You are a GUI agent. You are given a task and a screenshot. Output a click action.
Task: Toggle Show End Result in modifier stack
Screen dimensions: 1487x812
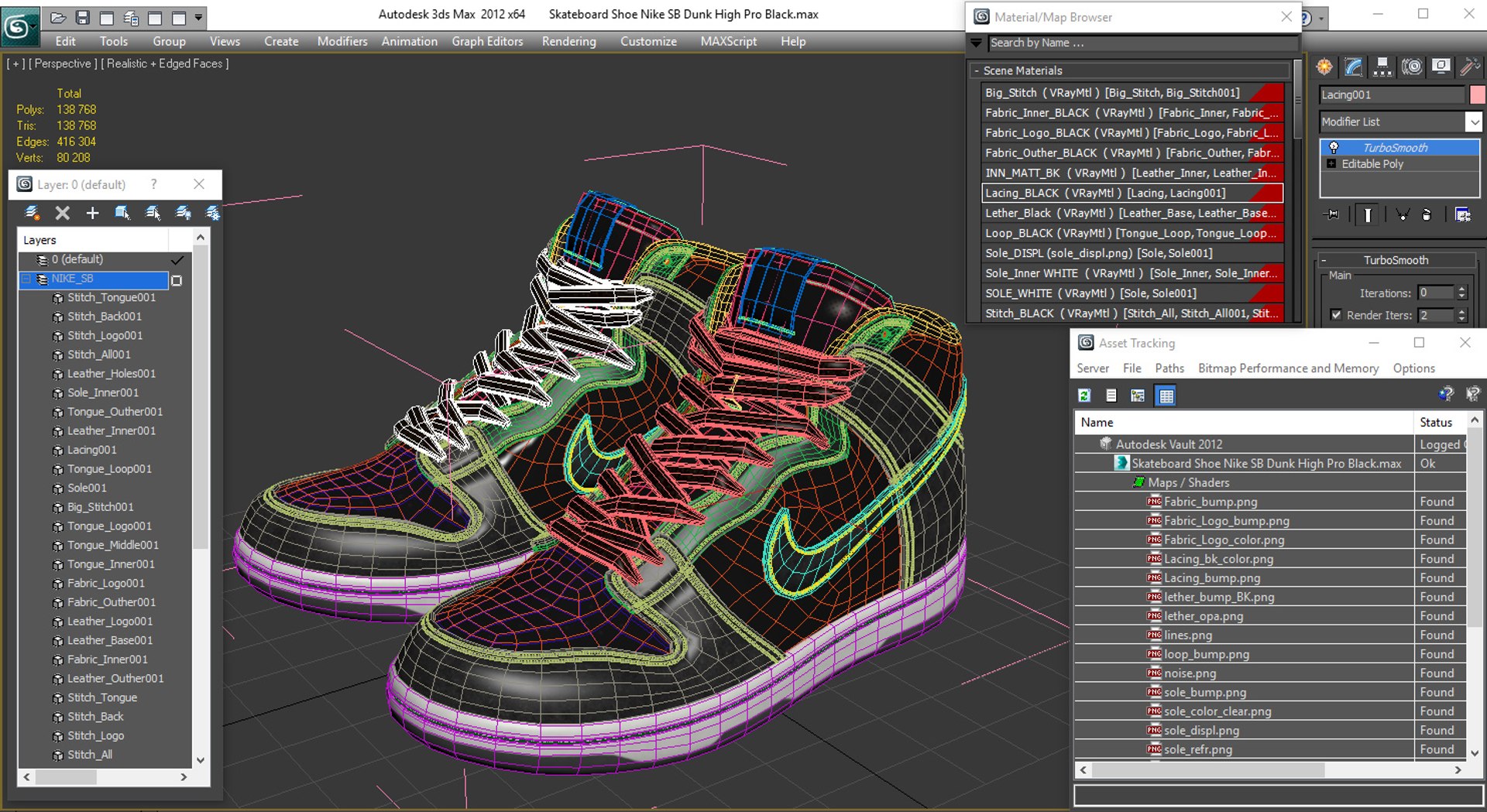tap(1368, 214)
